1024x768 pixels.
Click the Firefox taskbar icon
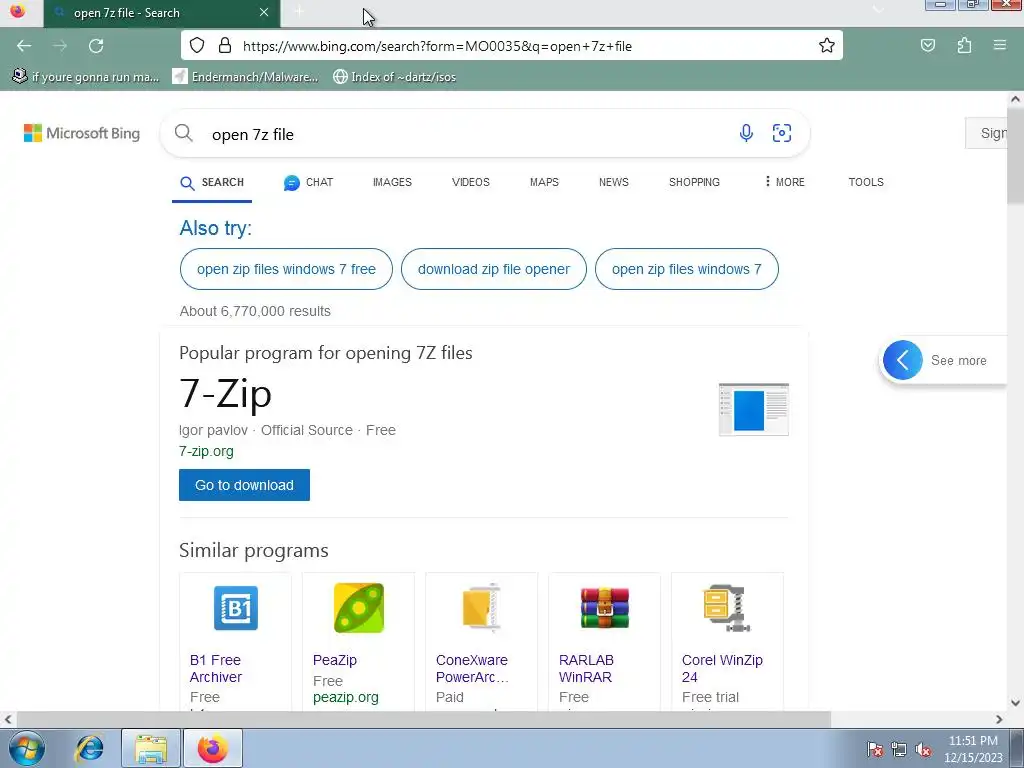point(213,748)
